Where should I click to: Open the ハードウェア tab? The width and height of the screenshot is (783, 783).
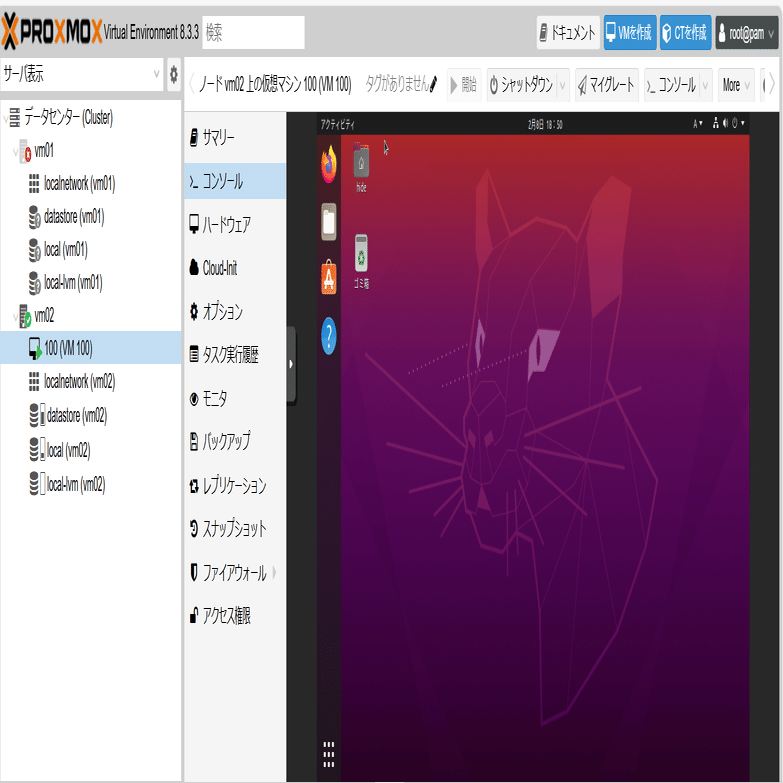235,225
